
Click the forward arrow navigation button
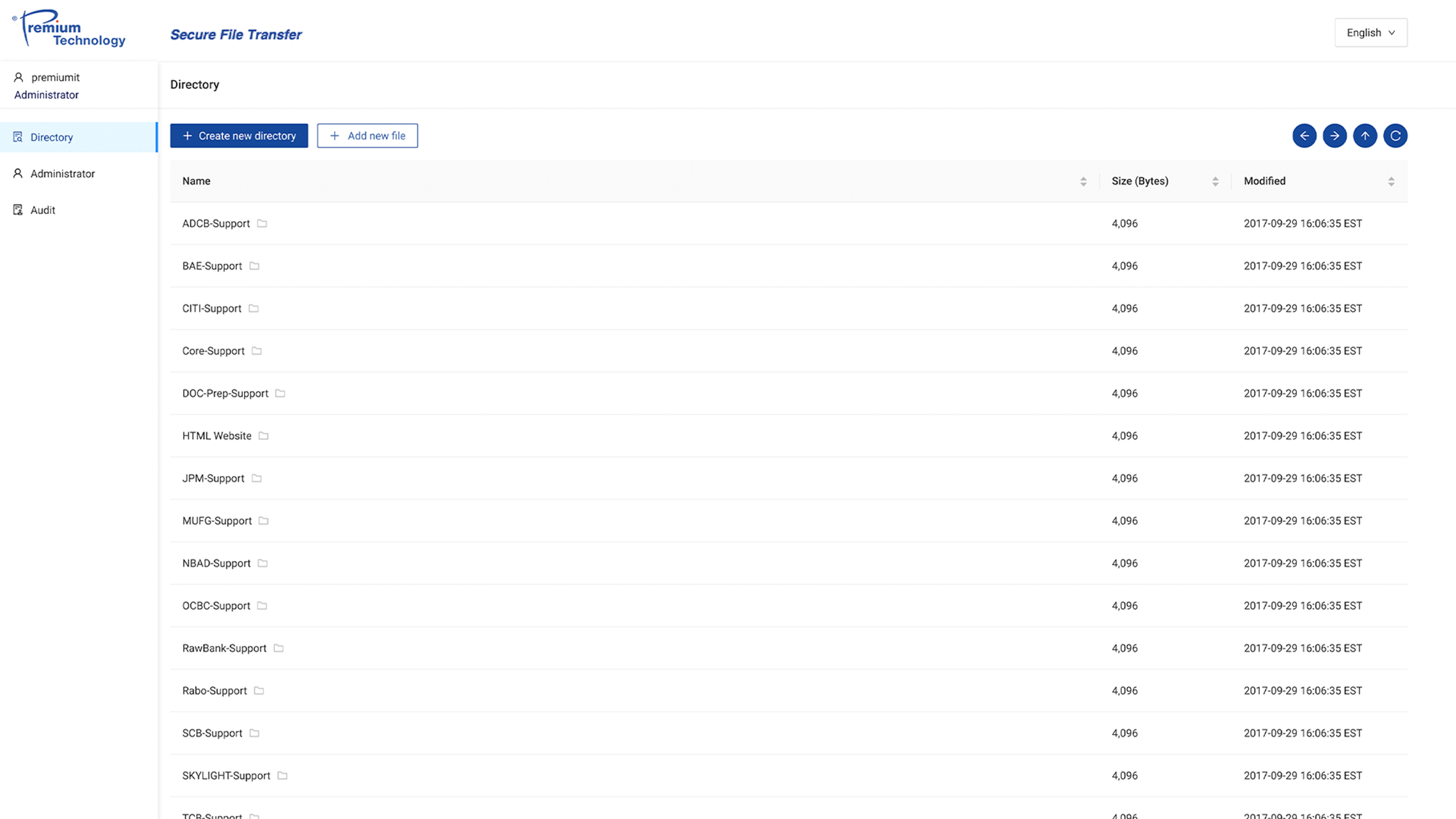[x=1334, y=136]
